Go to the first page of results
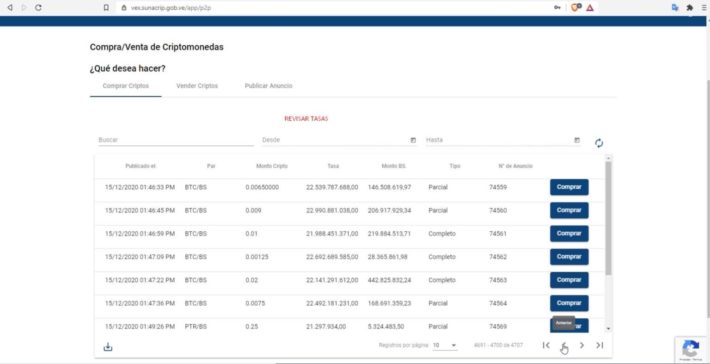 click(546, 345)
